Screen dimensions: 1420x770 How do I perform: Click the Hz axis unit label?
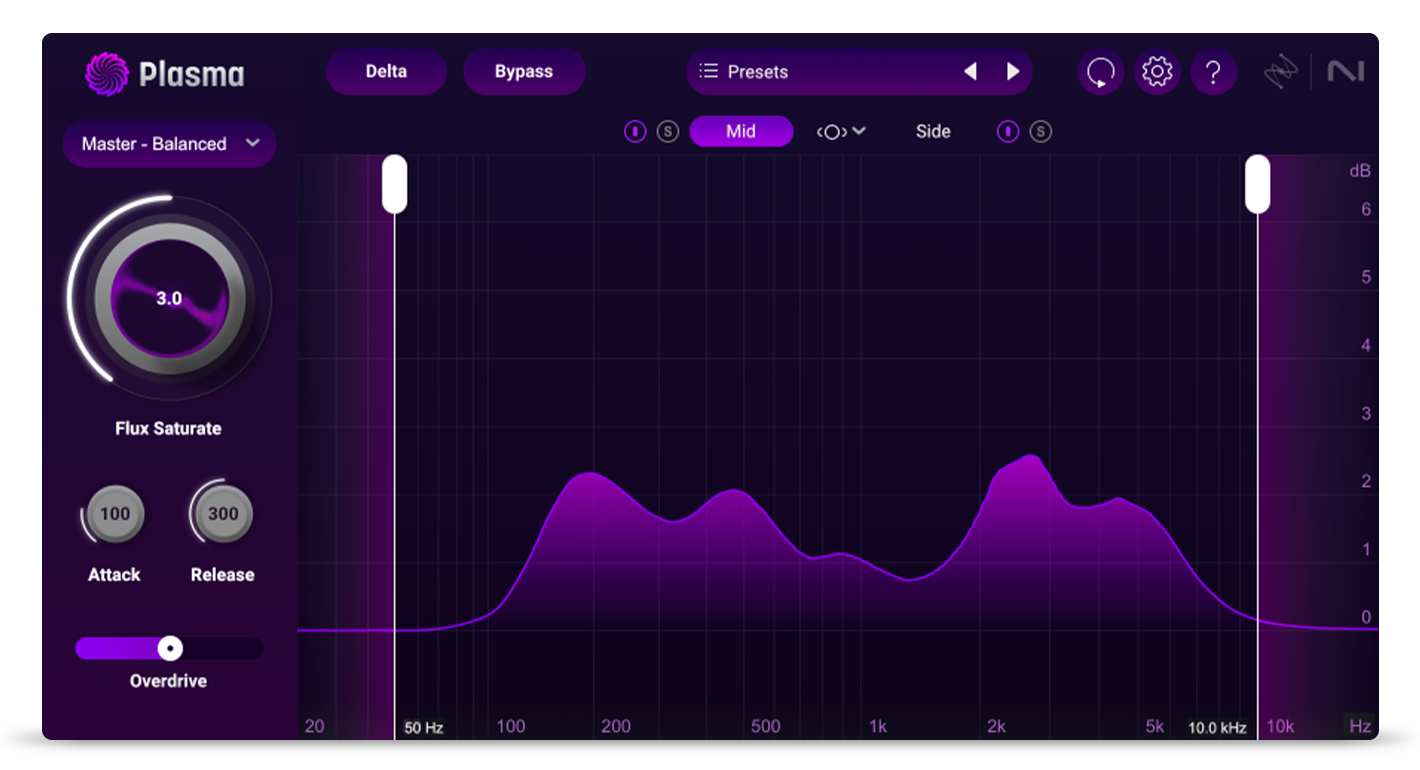1360,727
